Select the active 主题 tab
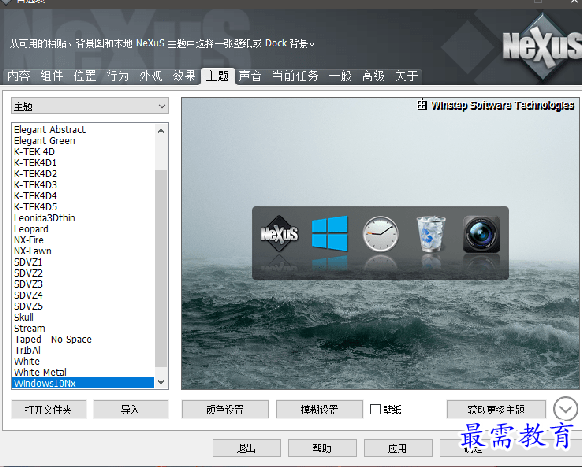 (x=218, y=76)
